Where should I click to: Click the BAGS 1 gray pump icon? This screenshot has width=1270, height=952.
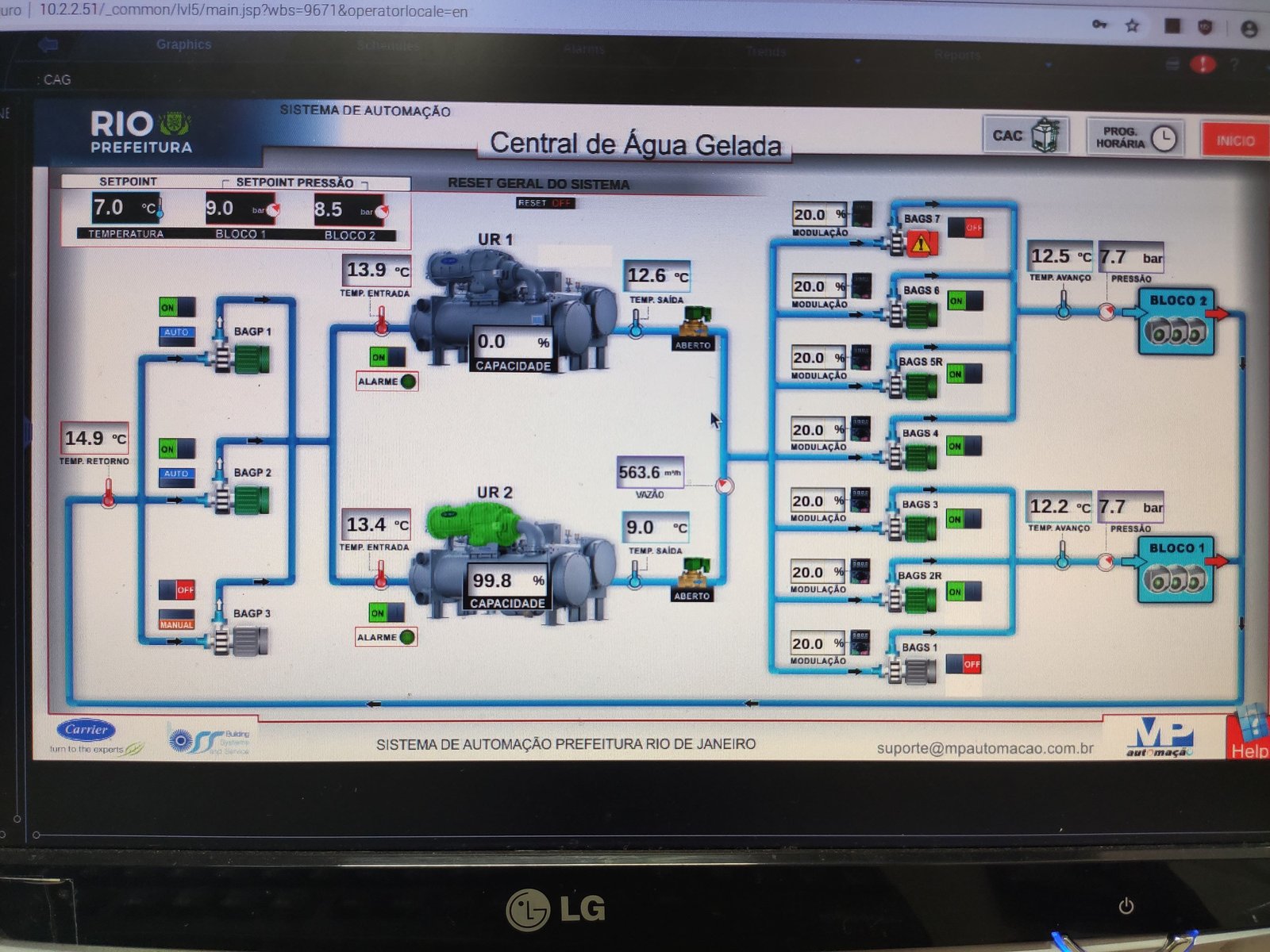pyautogui.click(x=914, y=671)
